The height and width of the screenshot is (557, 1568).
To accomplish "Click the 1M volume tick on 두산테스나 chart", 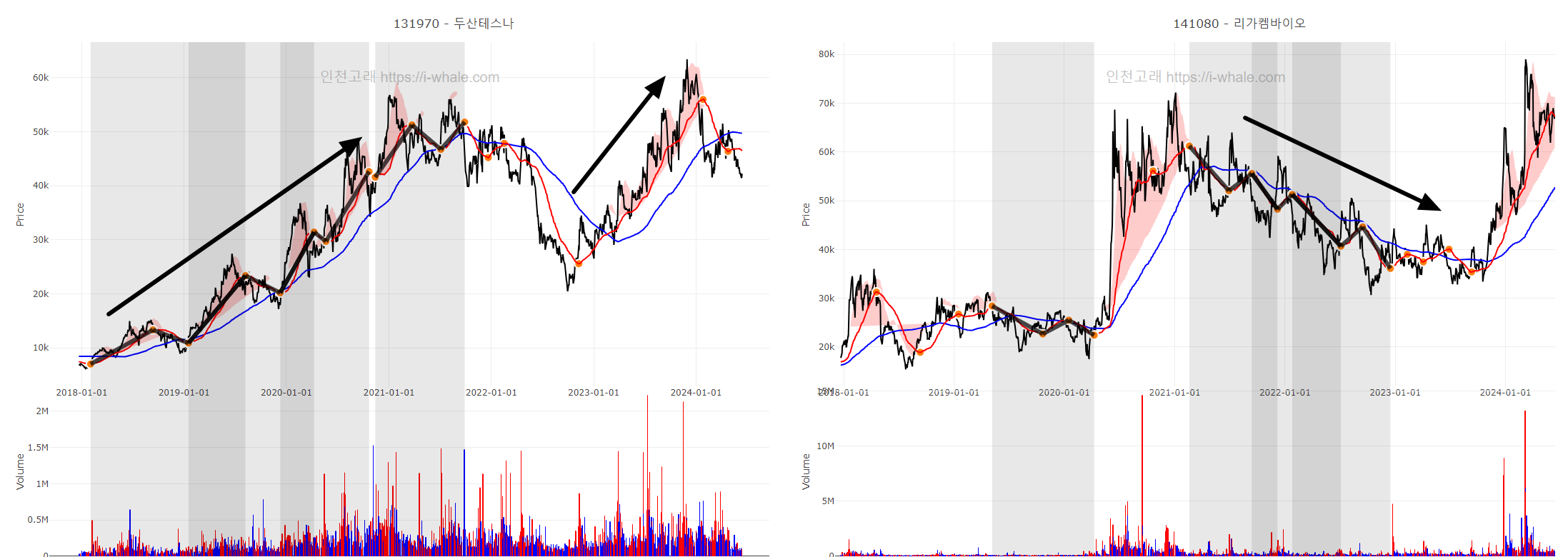I will pyautogui.click(x=42, y=484).
